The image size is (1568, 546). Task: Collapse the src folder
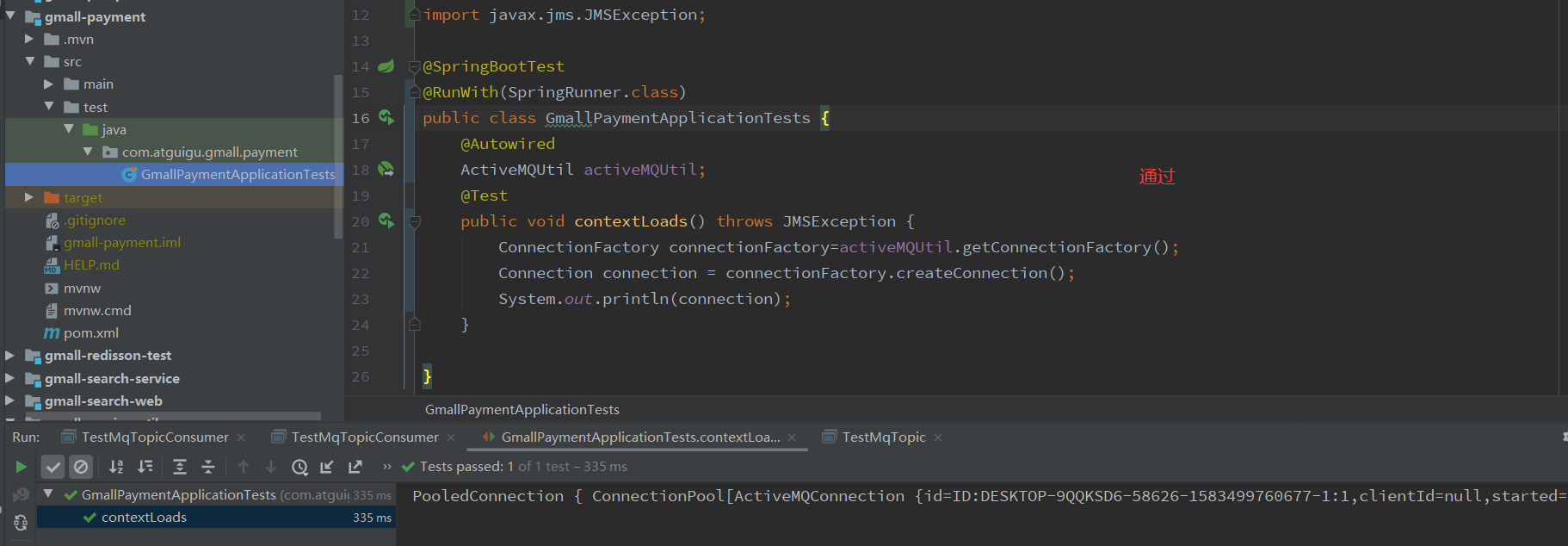click(x=29, y=61)
